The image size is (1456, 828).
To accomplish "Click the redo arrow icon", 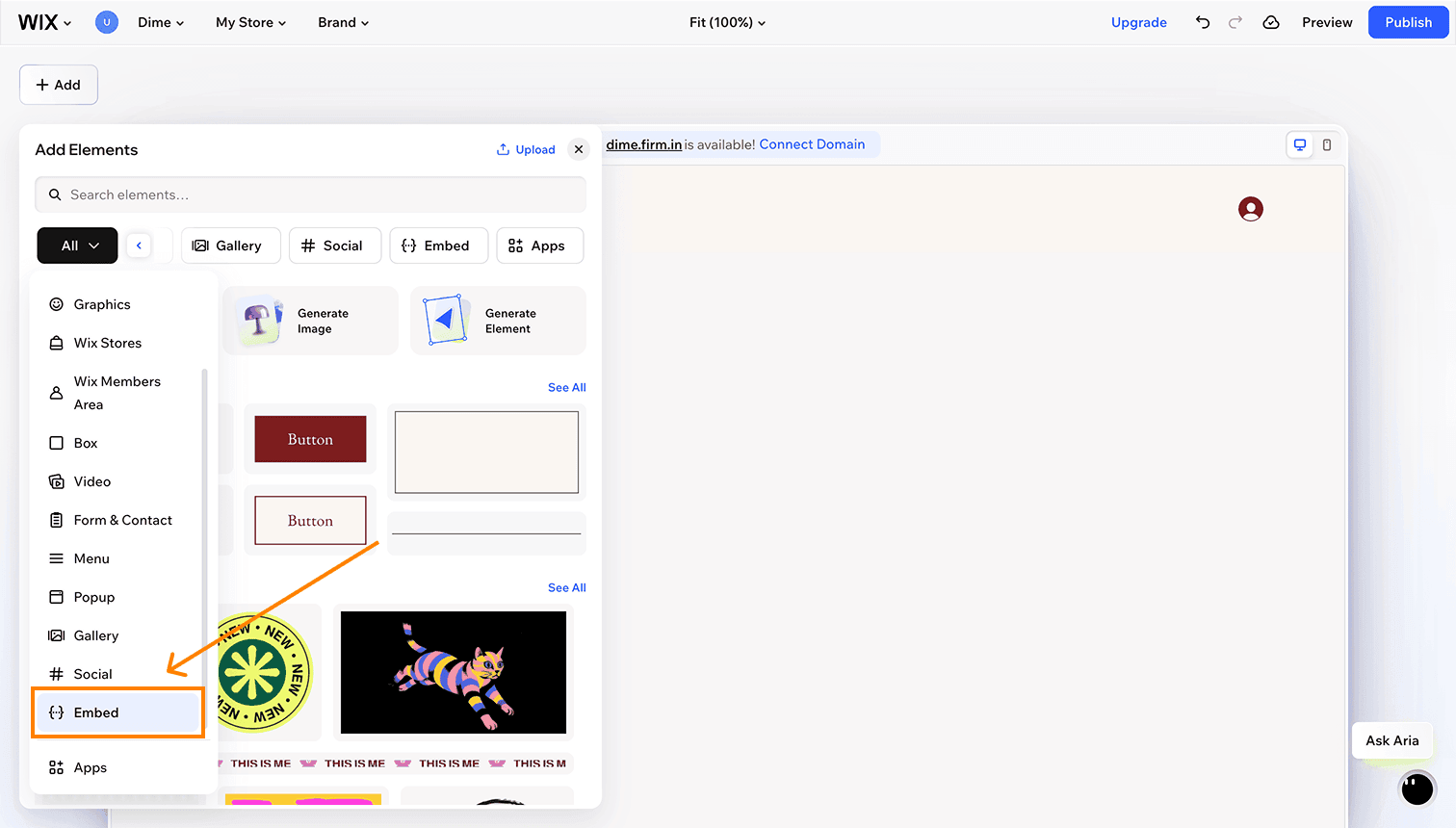I will point(1235,22).
